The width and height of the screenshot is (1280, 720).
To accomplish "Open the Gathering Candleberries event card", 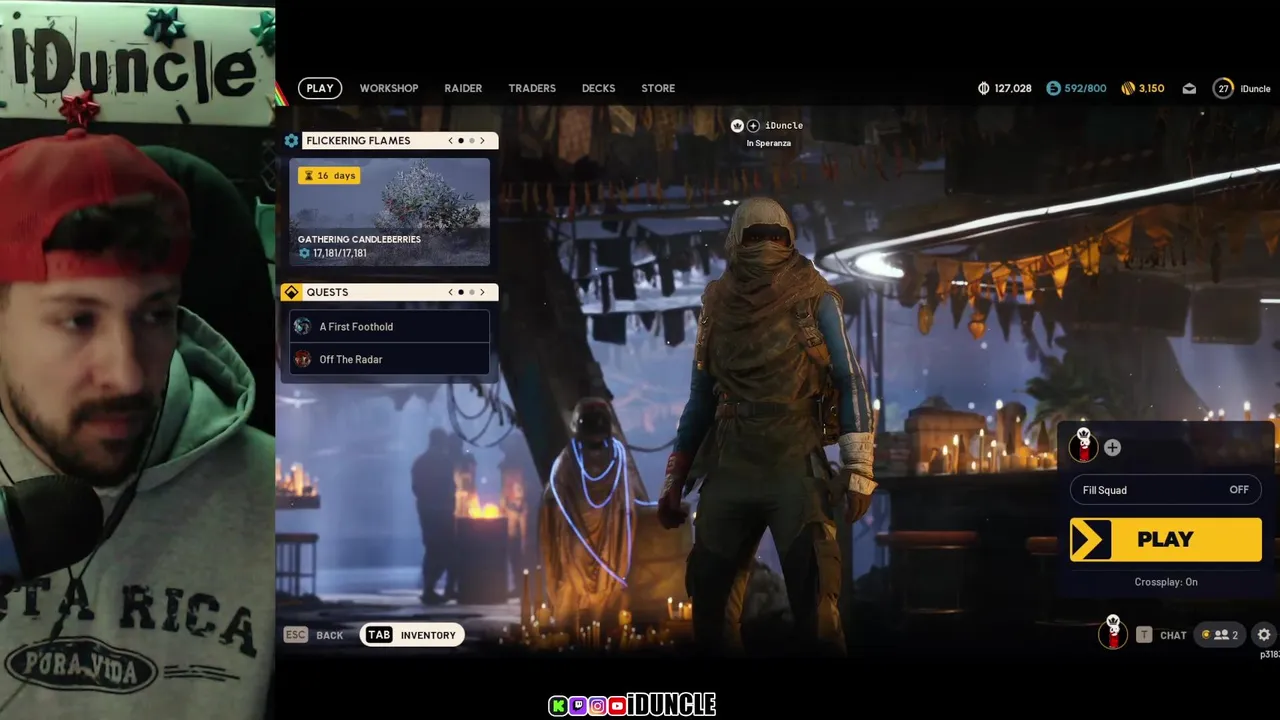I will [x=390, y=212].
